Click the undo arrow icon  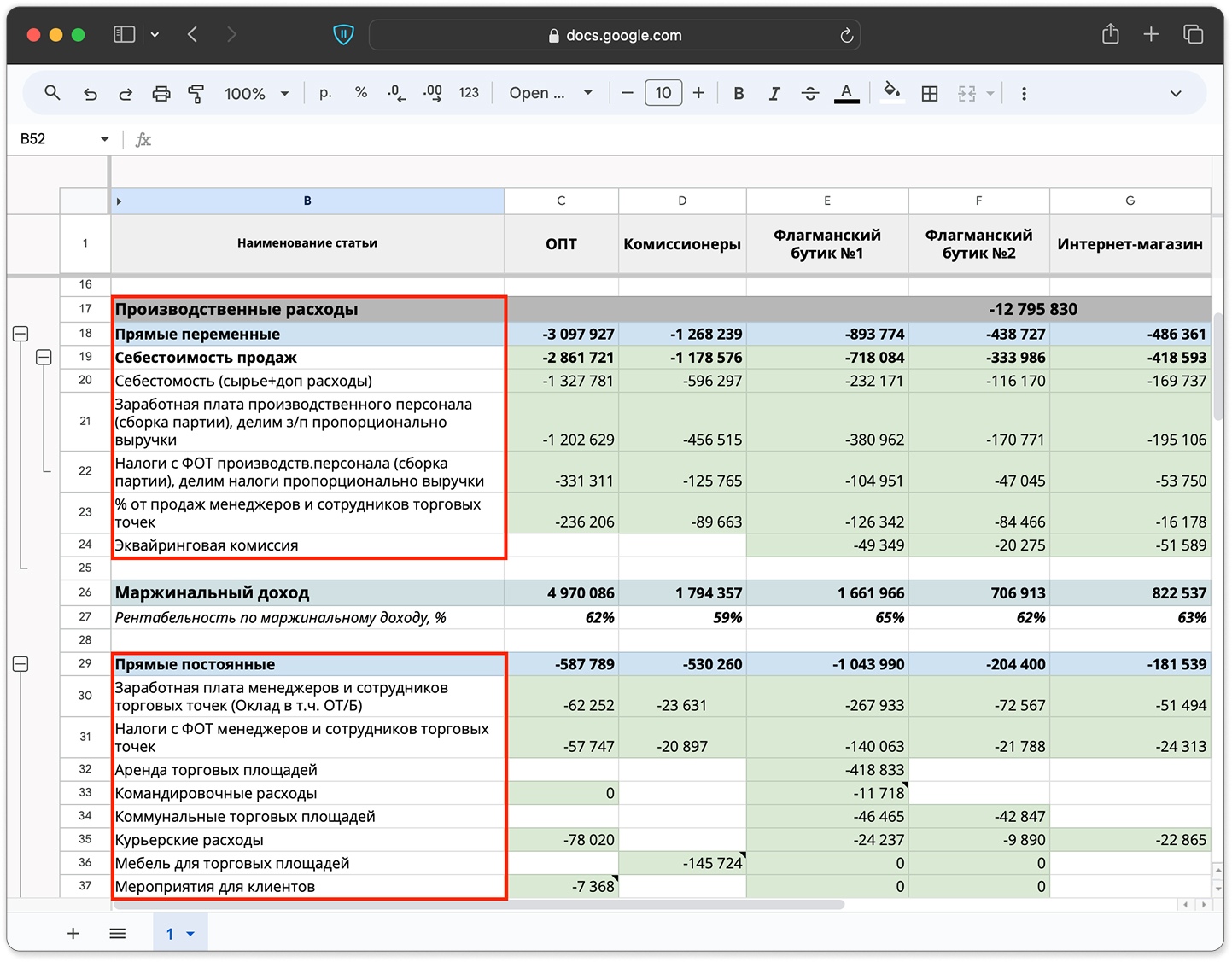pos(90,94)
